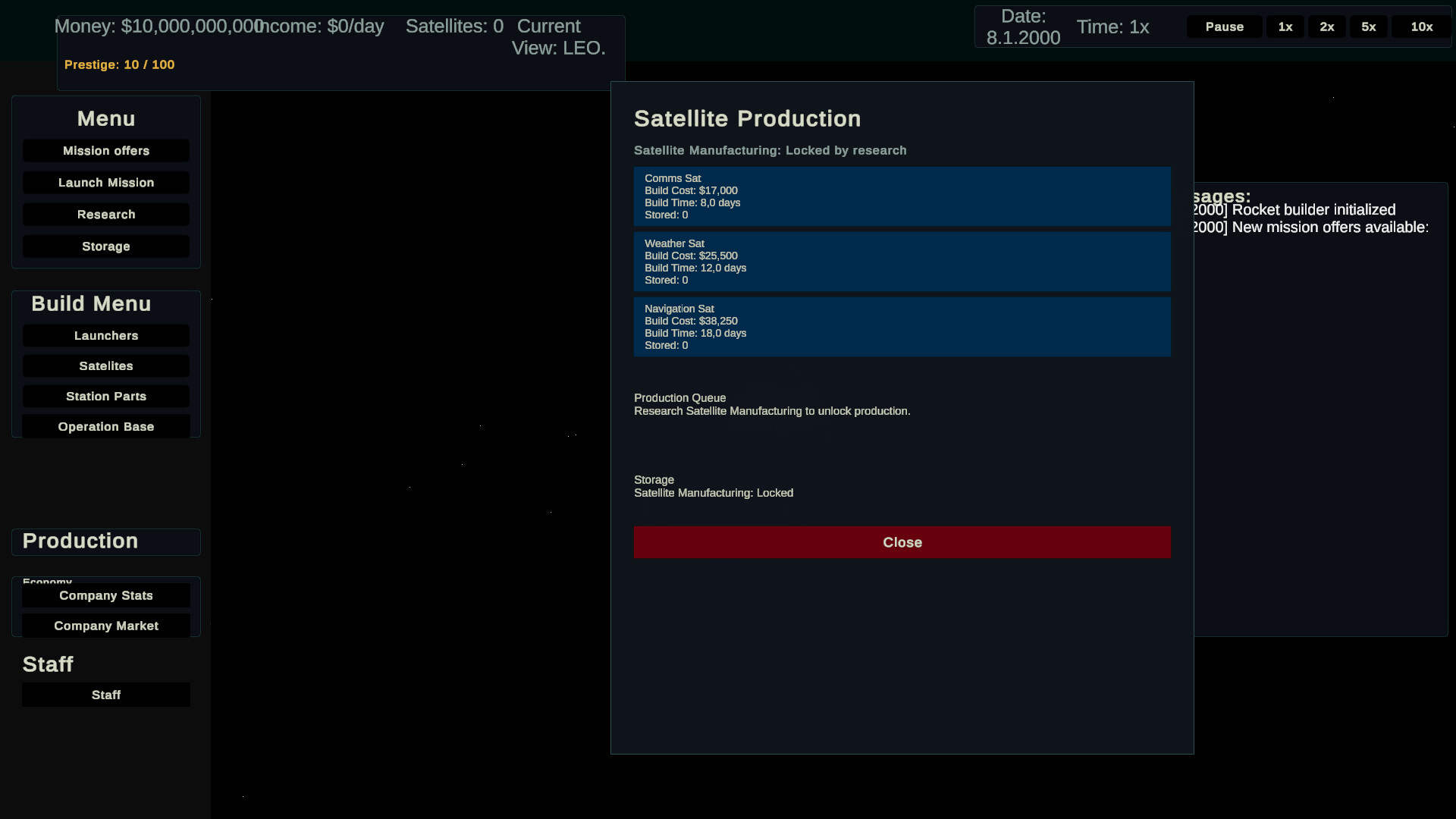This screenshot has height=819, width=1456.
Task: Close the Satellite Production dialog
Action: [902, 542]
